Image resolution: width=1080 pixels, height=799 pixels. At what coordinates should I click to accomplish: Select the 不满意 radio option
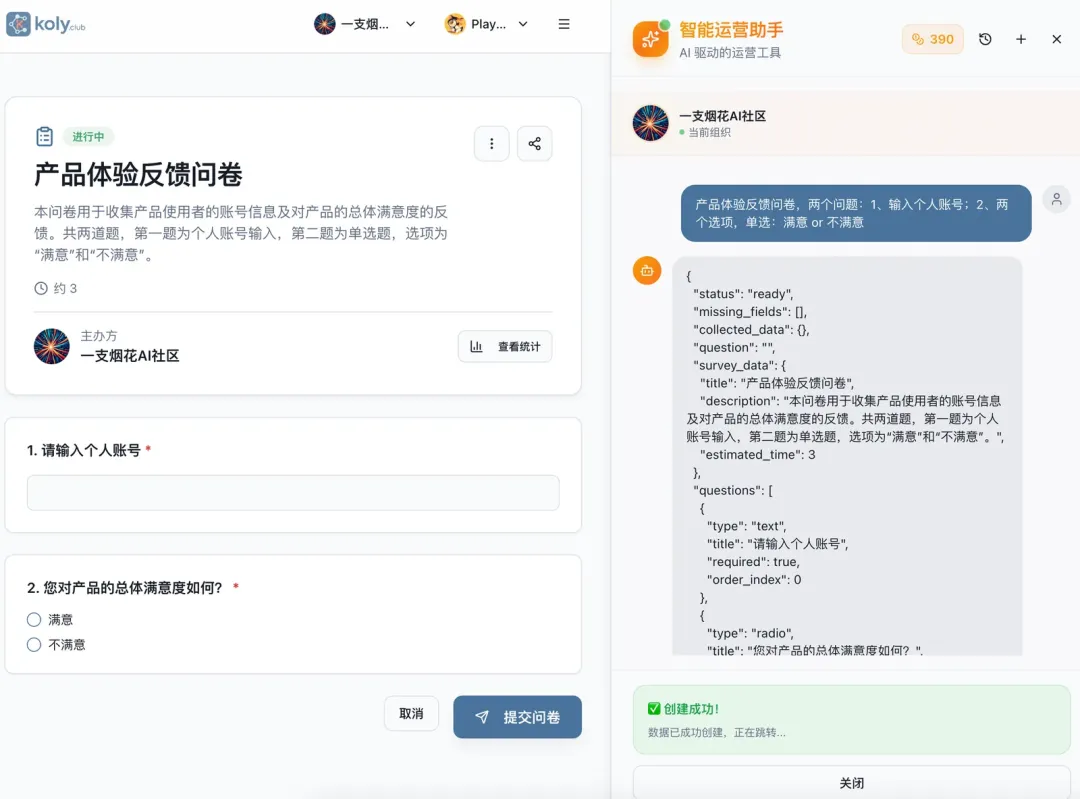34,644
